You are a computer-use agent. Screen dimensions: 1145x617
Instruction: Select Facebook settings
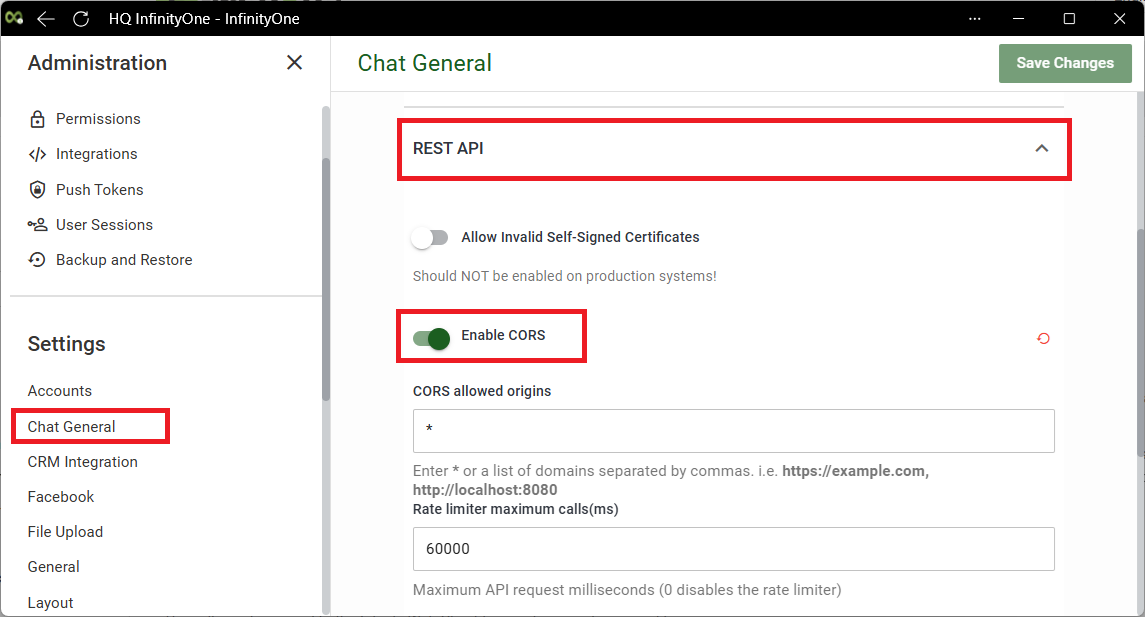[x=61, y=497]
